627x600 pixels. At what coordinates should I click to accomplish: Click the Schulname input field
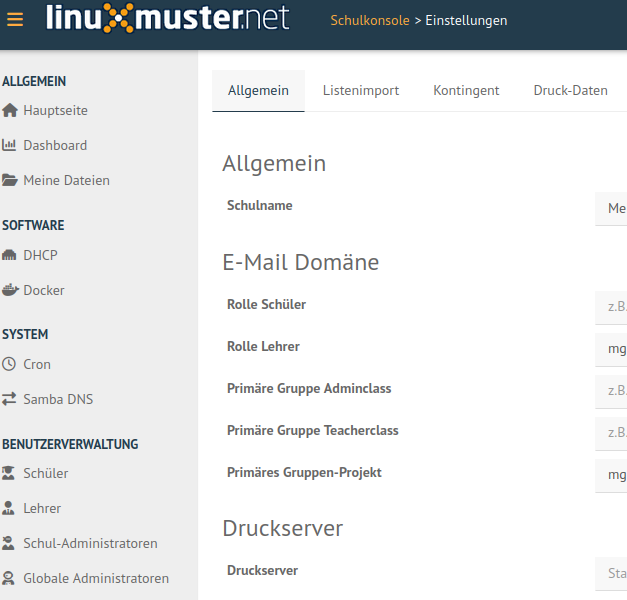click(611, 208)
